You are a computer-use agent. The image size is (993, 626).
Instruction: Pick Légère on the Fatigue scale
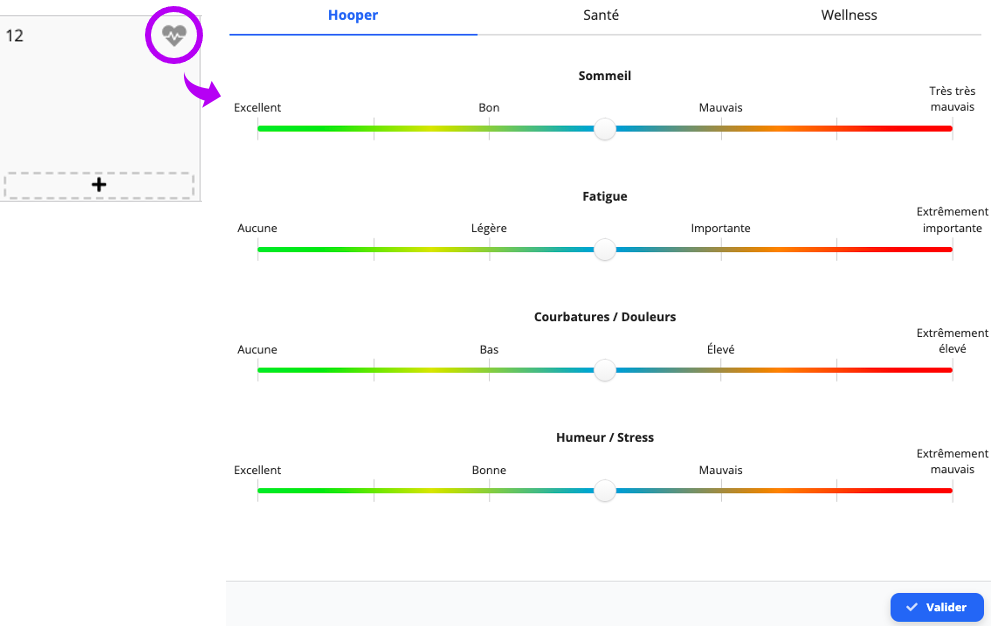coord(489,228)
